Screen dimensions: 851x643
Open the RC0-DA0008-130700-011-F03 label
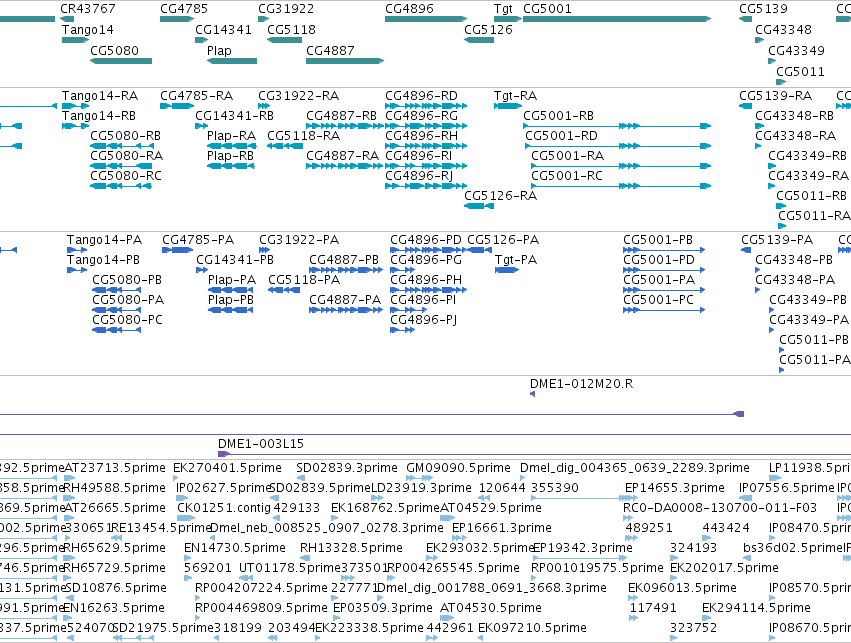tap(720, 508)
